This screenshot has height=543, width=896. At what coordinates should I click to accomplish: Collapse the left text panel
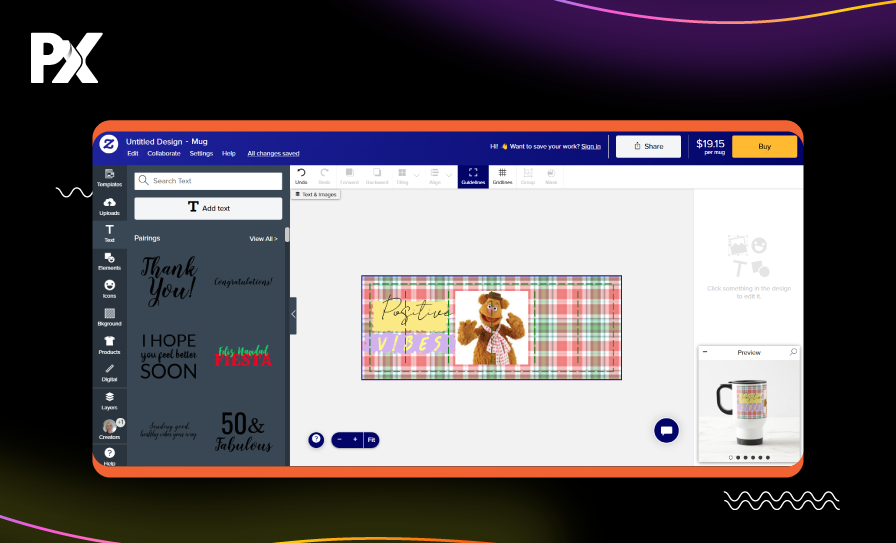click(x=293, y=314)
